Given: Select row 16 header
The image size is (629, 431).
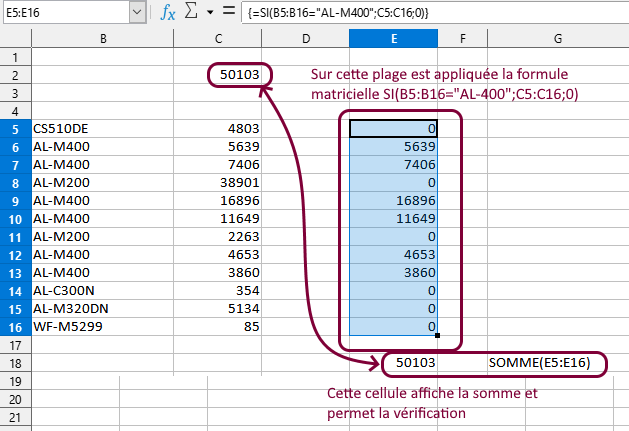Looking at the screenshot, I should click(x=15, y=327).
